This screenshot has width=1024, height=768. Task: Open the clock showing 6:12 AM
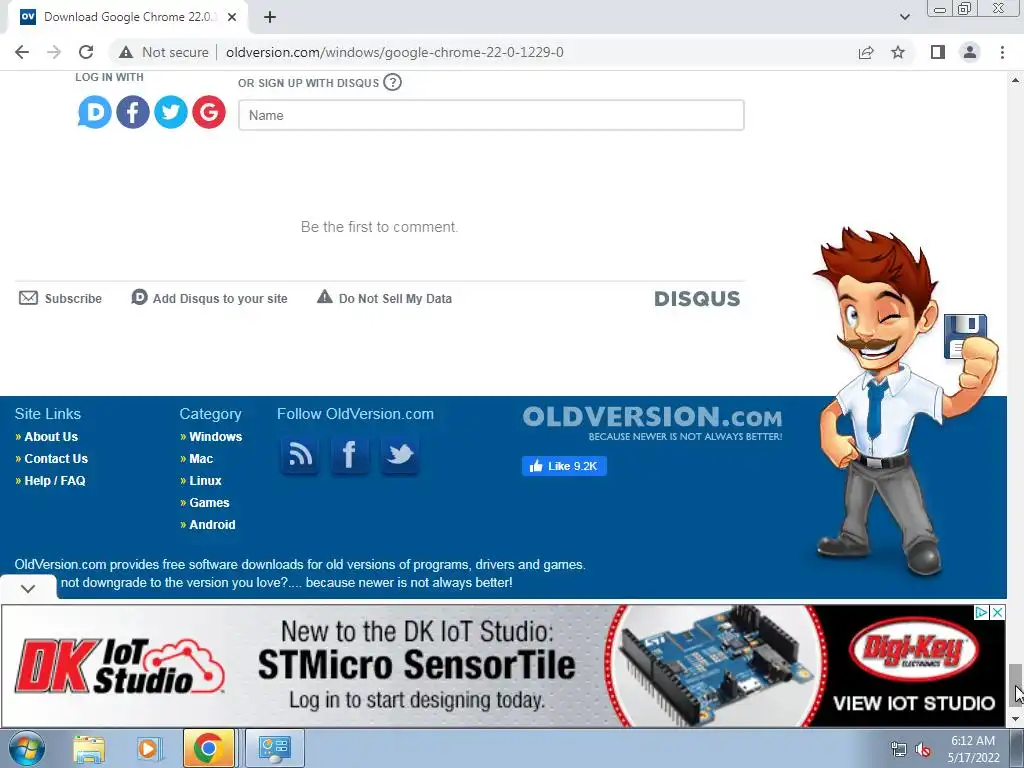(973, 749)
